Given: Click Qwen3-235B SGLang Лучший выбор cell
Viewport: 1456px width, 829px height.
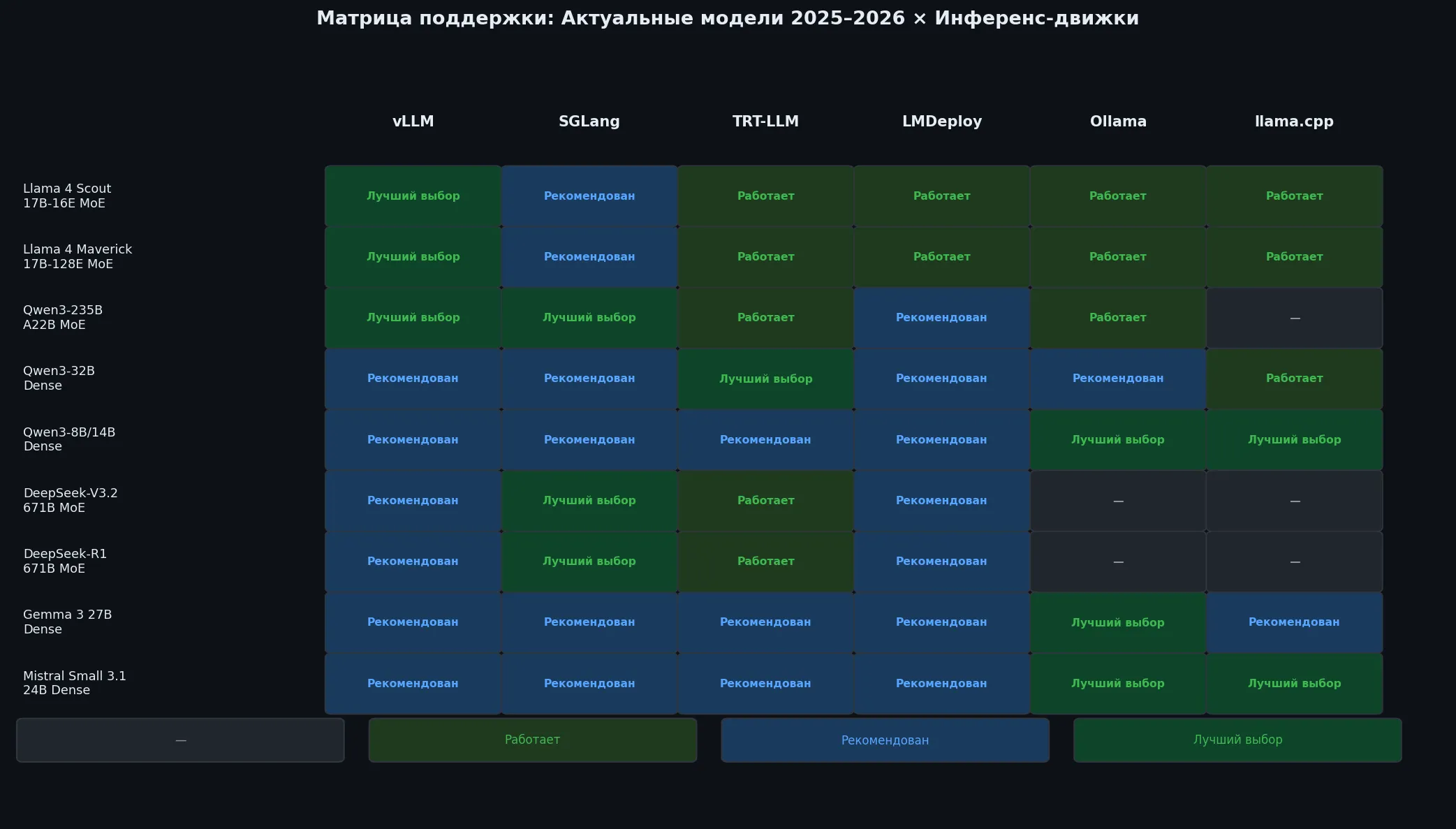Looking at the screenshot, I should coord(589,318).
